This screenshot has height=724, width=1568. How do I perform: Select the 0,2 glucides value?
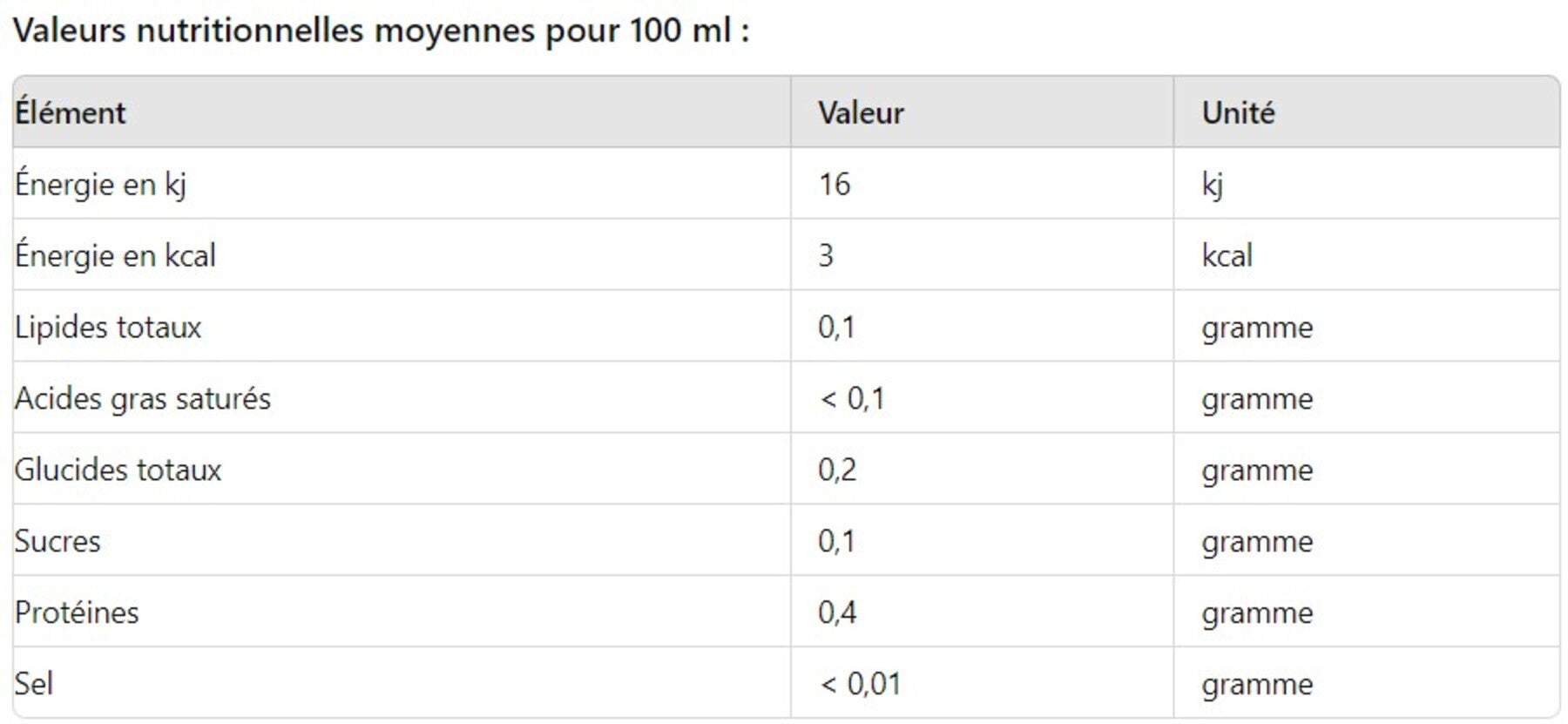click(837, 470)
